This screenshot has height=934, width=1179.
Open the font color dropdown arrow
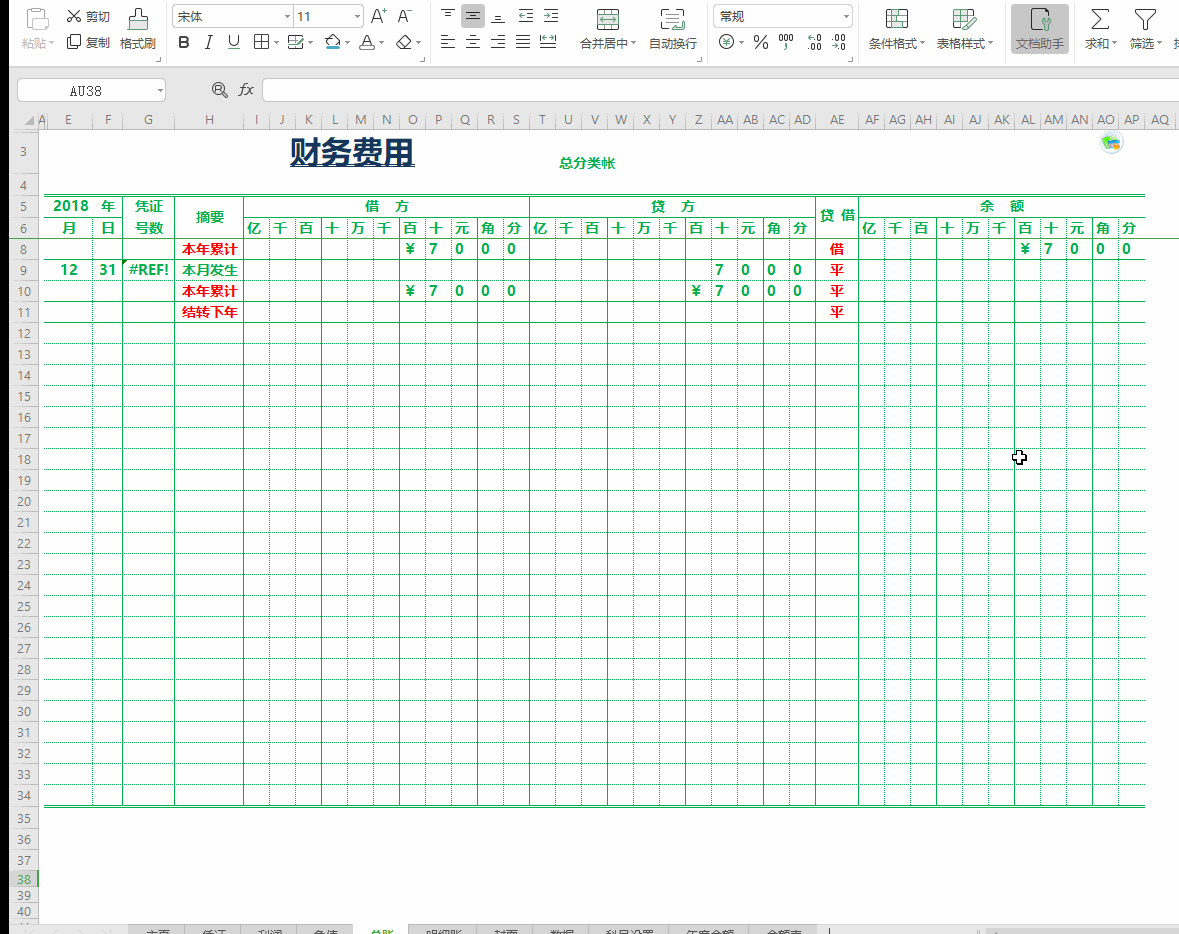point(382,43)
